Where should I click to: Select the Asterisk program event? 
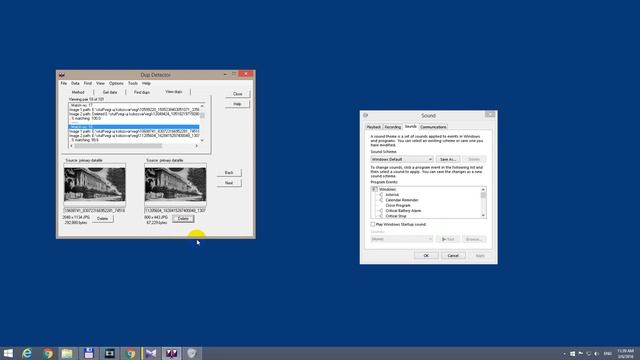pos(392,195)
